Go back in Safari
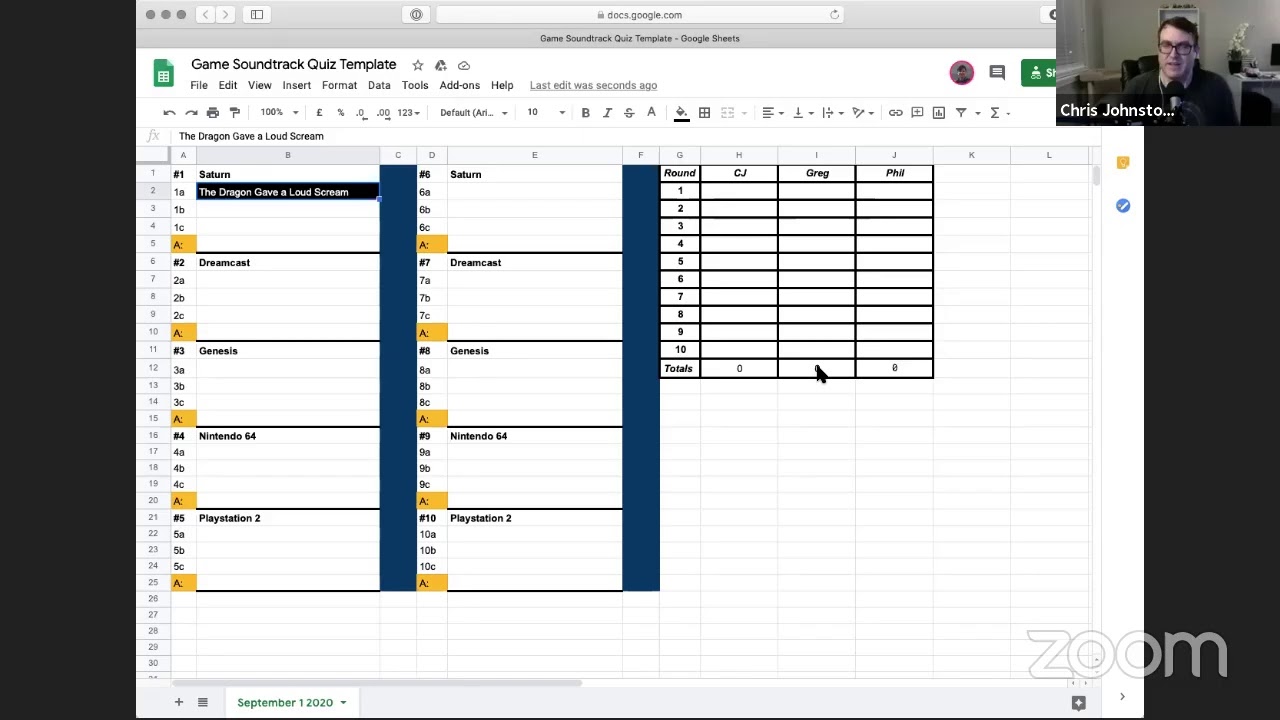 pos(205,15)
